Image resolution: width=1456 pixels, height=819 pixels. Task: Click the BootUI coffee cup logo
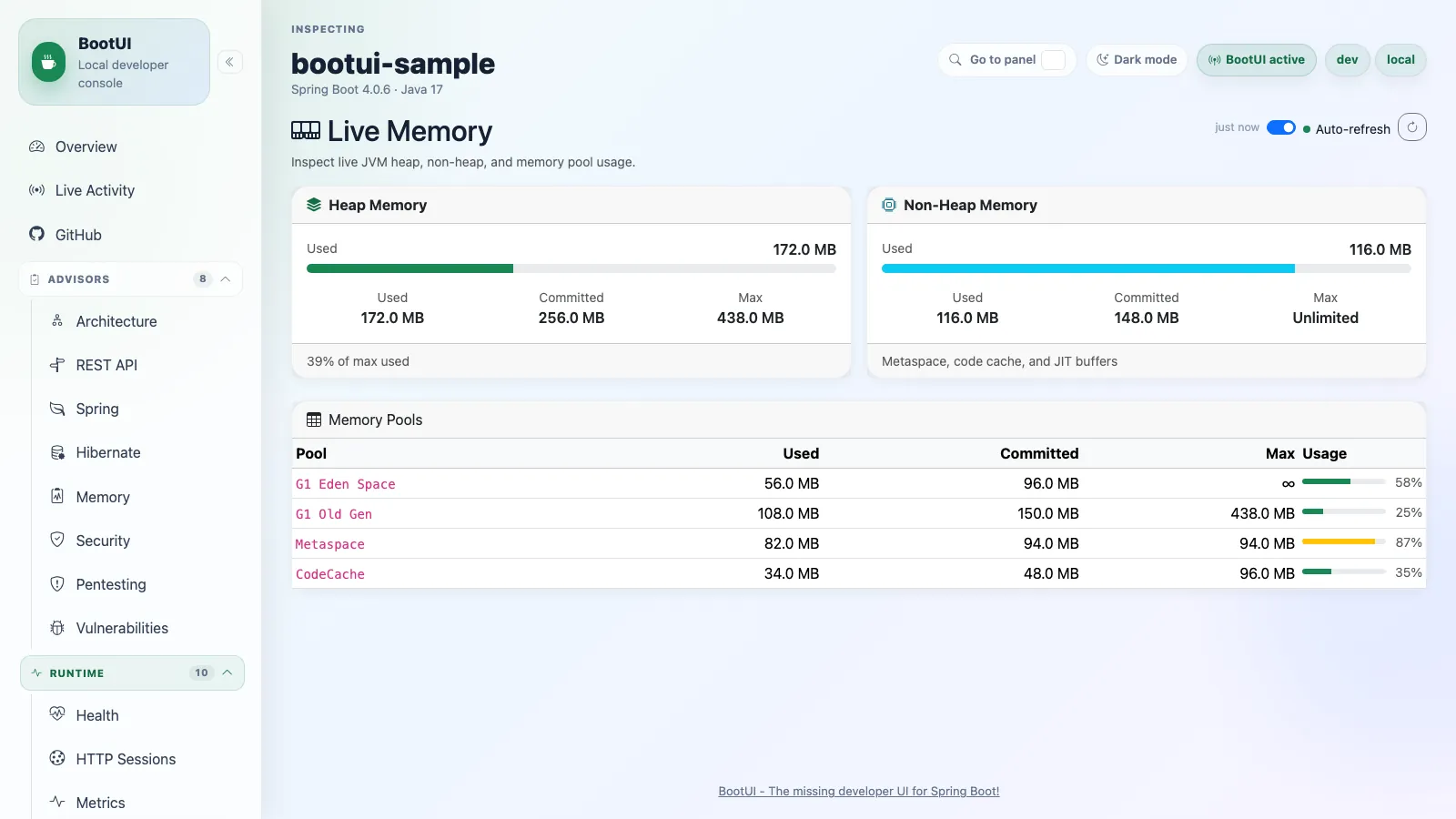click(49, 62)
